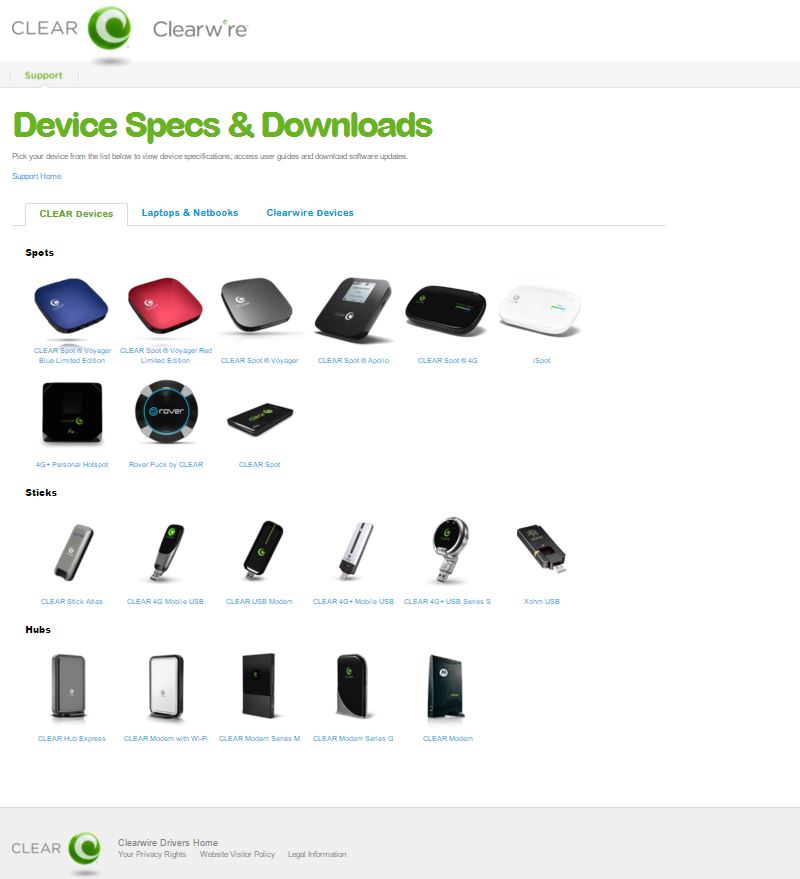The image size is (800, 879).
Task: Open the Rover Puck by CLEAR icon
Action: [x=166, y=411]
